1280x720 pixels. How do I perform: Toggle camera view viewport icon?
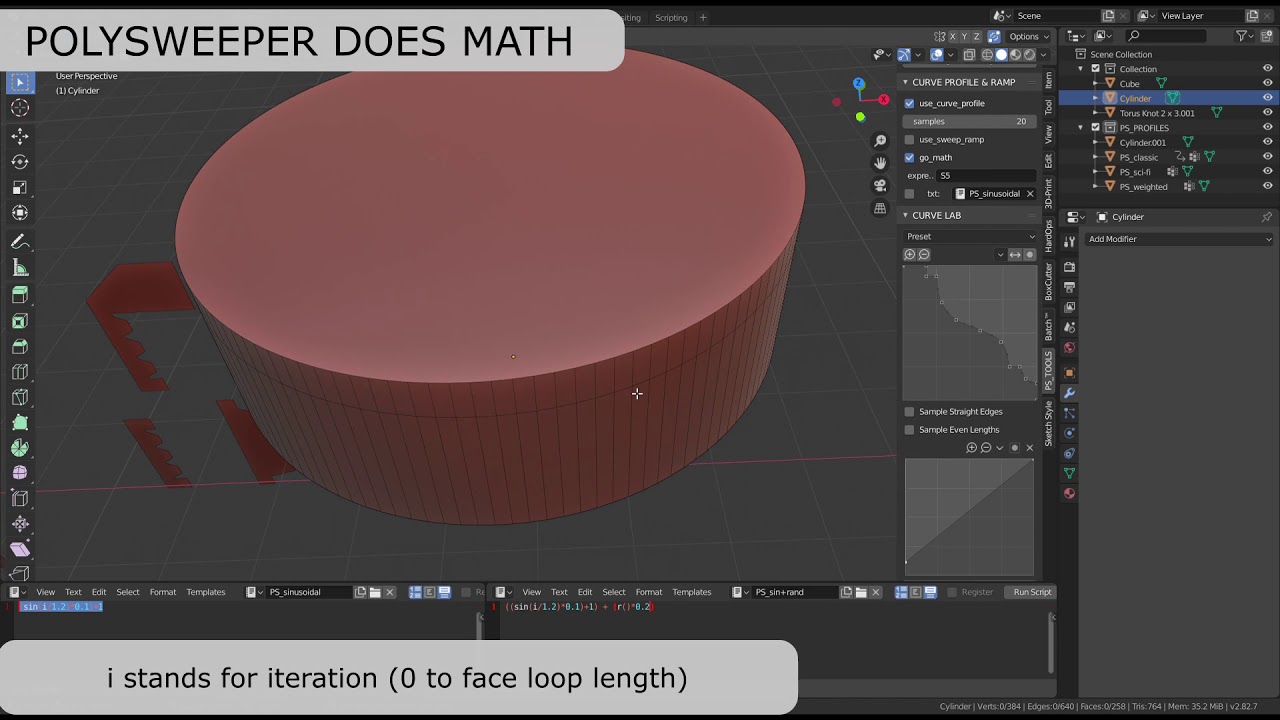pos(880,185)
